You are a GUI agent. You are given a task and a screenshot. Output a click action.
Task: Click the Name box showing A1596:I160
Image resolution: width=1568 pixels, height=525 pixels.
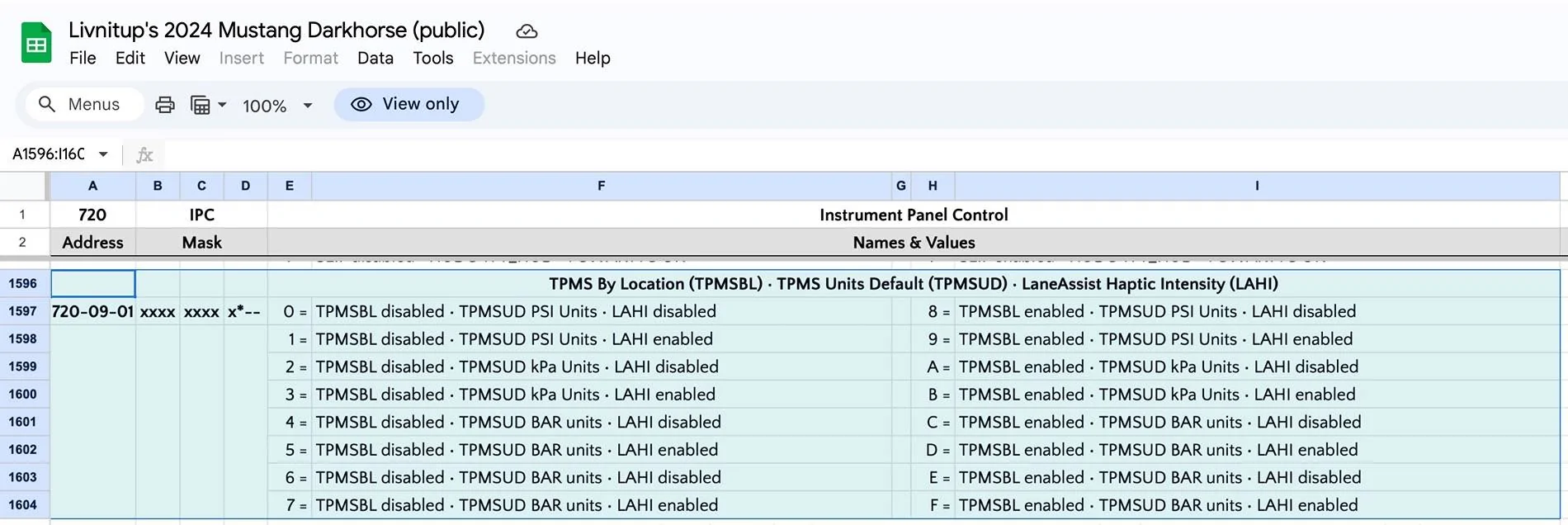pos(49,154)
